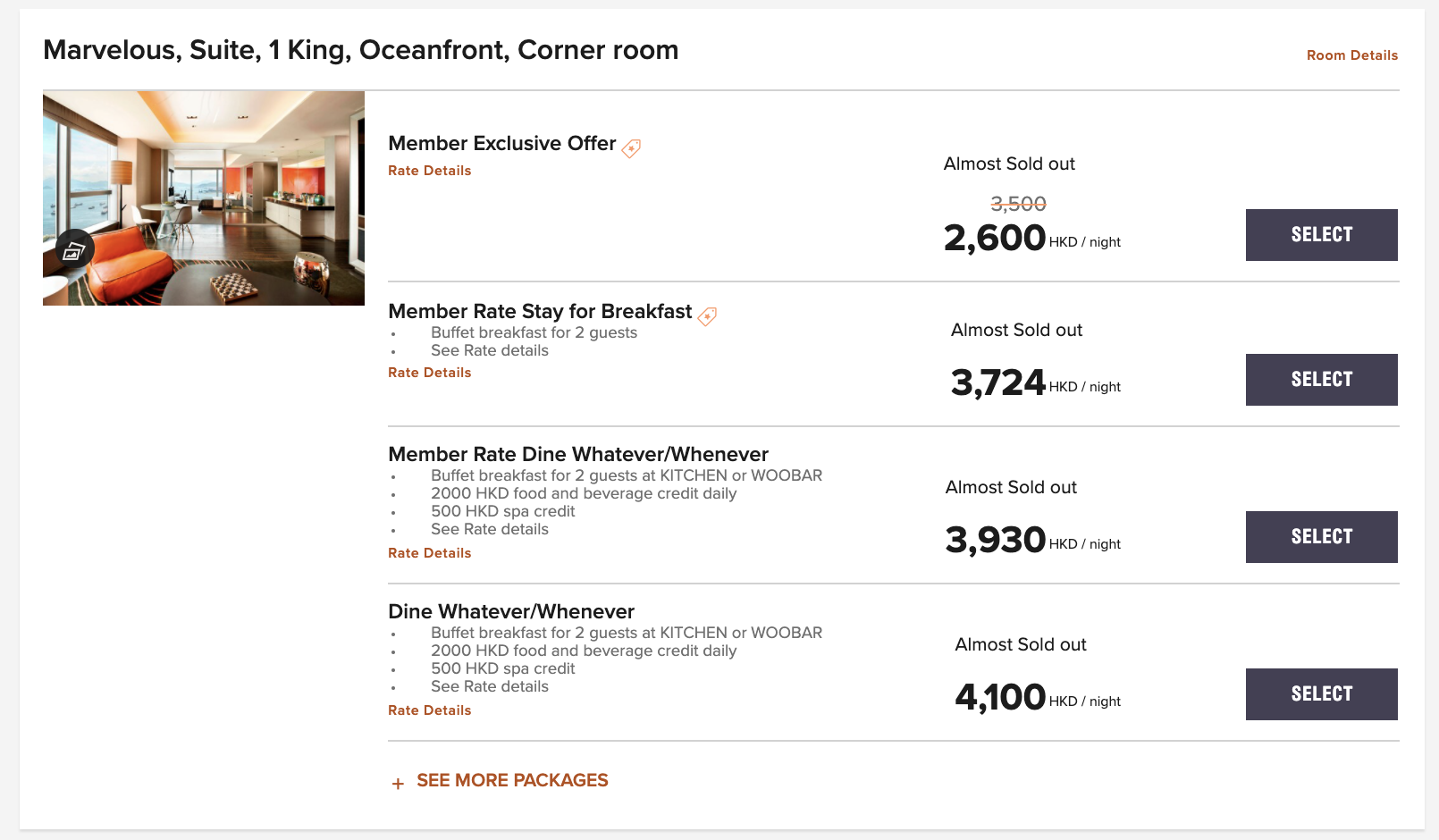Select the 3,724 HKD breakfast rate
The width and height of the screenshot is (1439, 840).
pos(1321,380)
